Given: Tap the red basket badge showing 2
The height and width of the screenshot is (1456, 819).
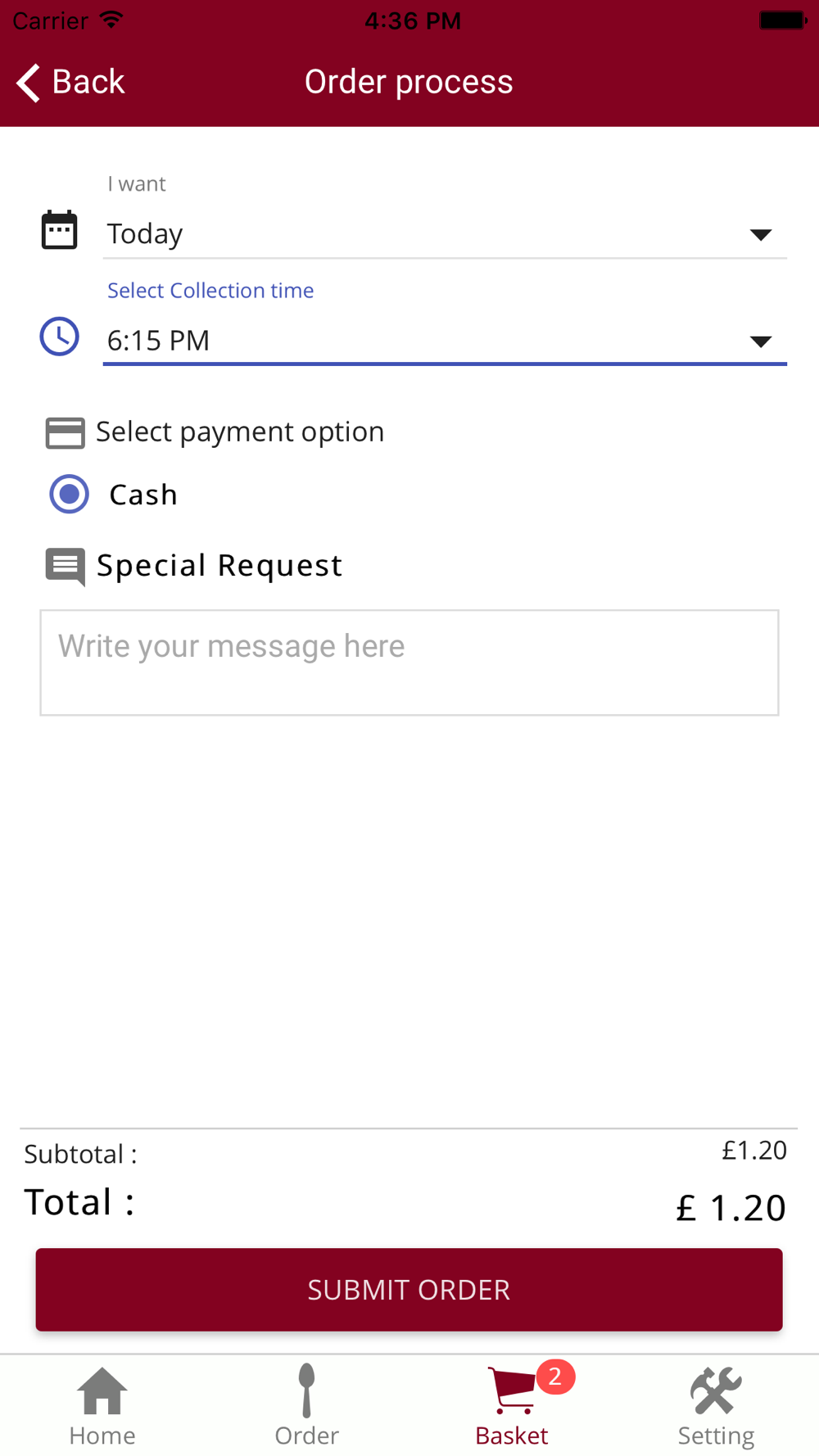Looking at the screenshot, I should 555,1377.
